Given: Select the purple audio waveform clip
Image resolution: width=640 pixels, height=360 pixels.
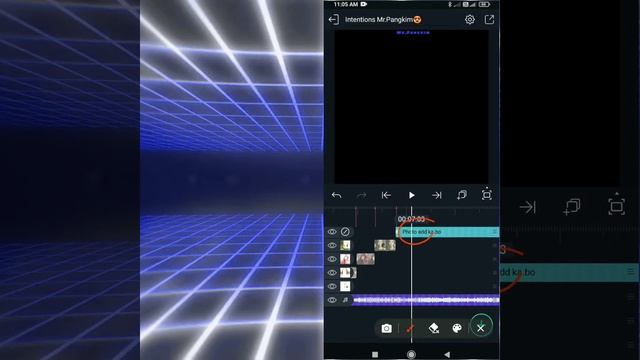Looking at the screenshot, I should click(x=426, y=300).
